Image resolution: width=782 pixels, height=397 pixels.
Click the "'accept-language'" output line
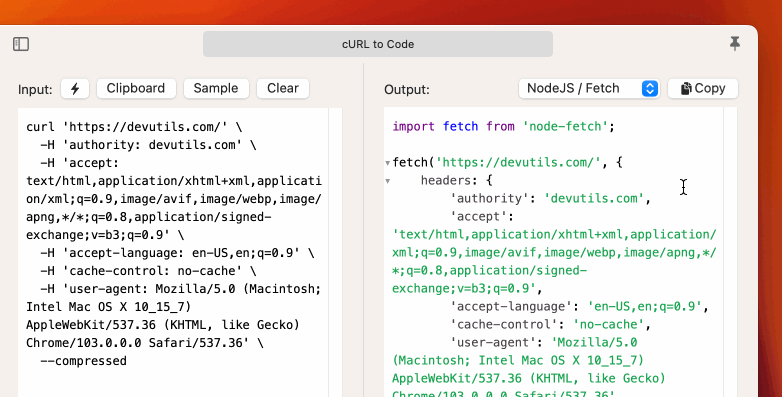coord(580,306)
